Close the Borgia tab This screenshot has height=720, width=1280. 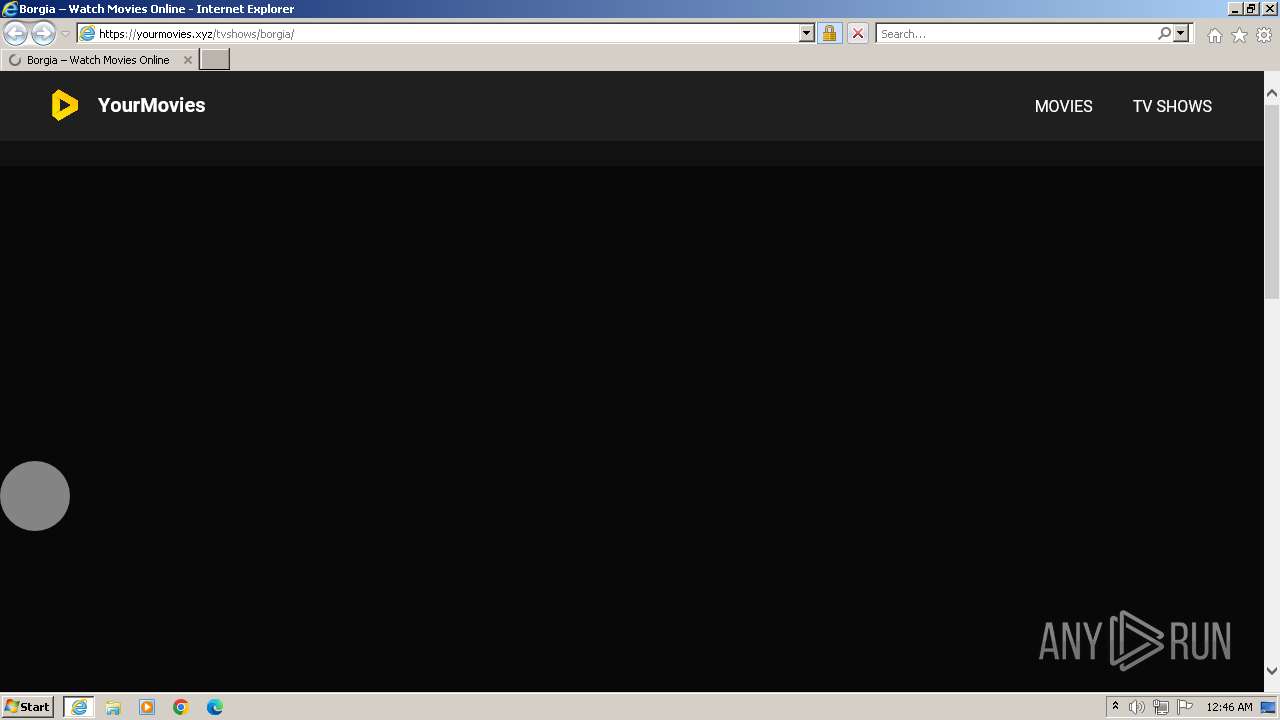tap(187, 60)
